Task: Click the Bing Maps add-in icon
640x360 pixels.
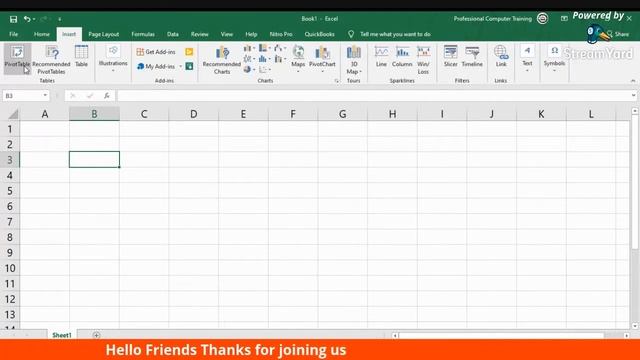Action: click(x=189, y=52)
